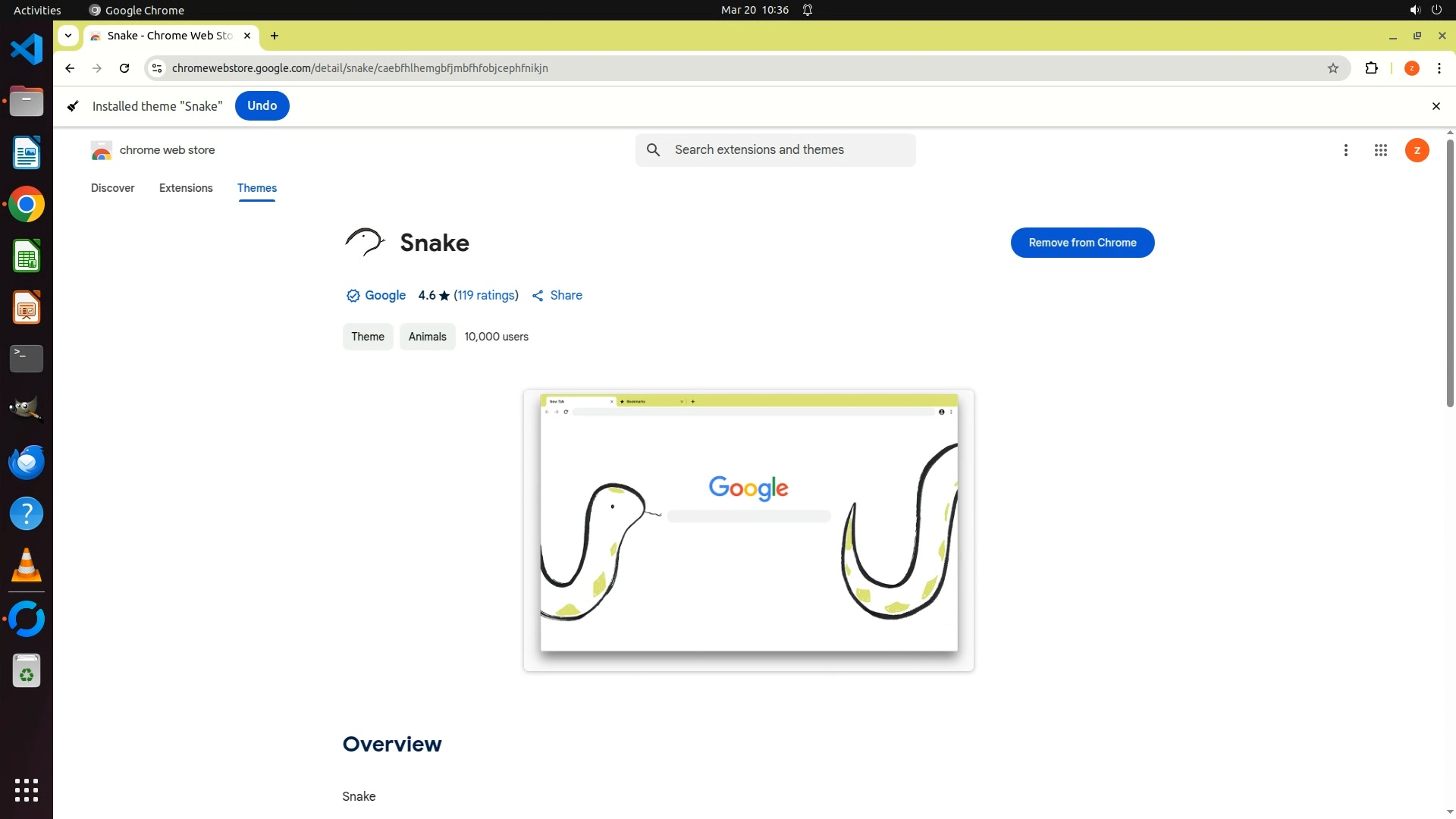Open the Extensions puzzle icon

[x=1371, y=68]
